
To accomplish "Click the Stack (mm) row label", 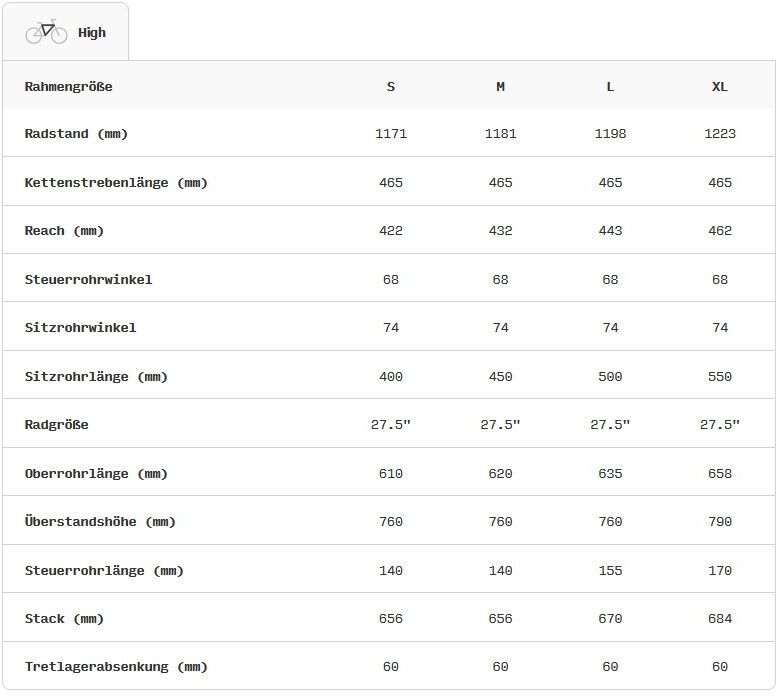I will [x=64, y=619].
